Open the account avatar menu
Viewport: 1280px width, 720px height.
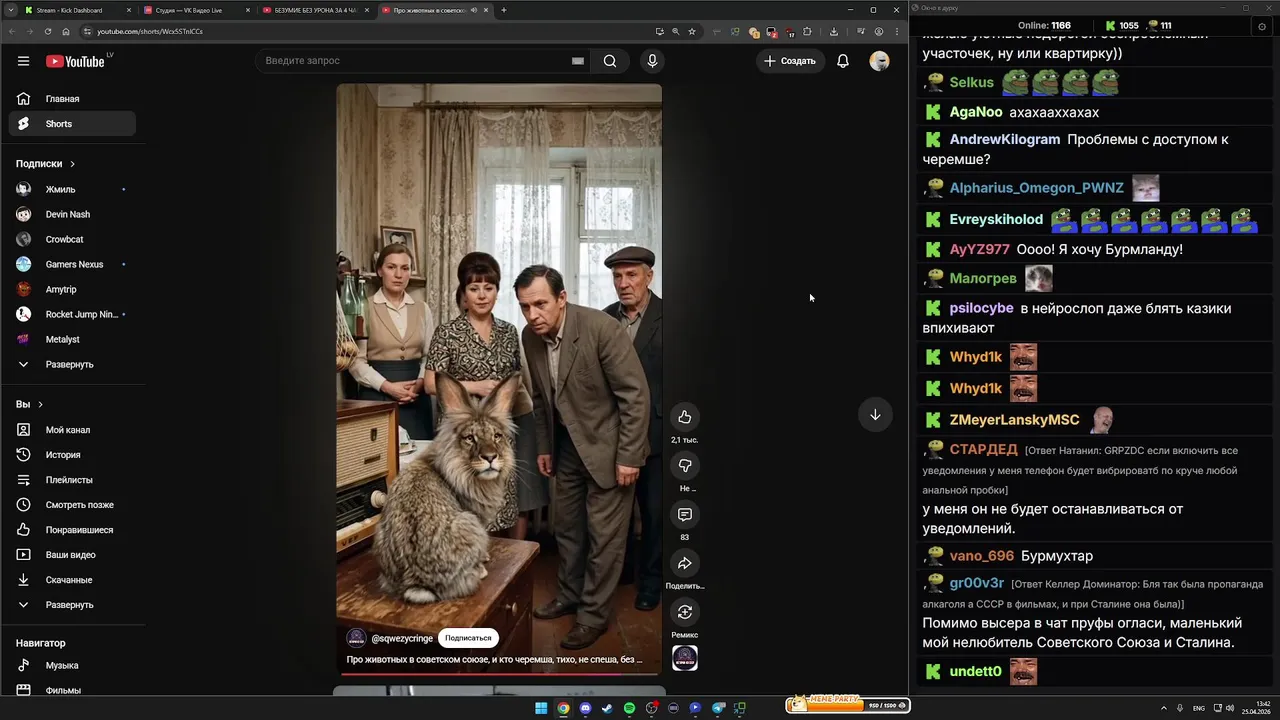click(x=880, y=61)
